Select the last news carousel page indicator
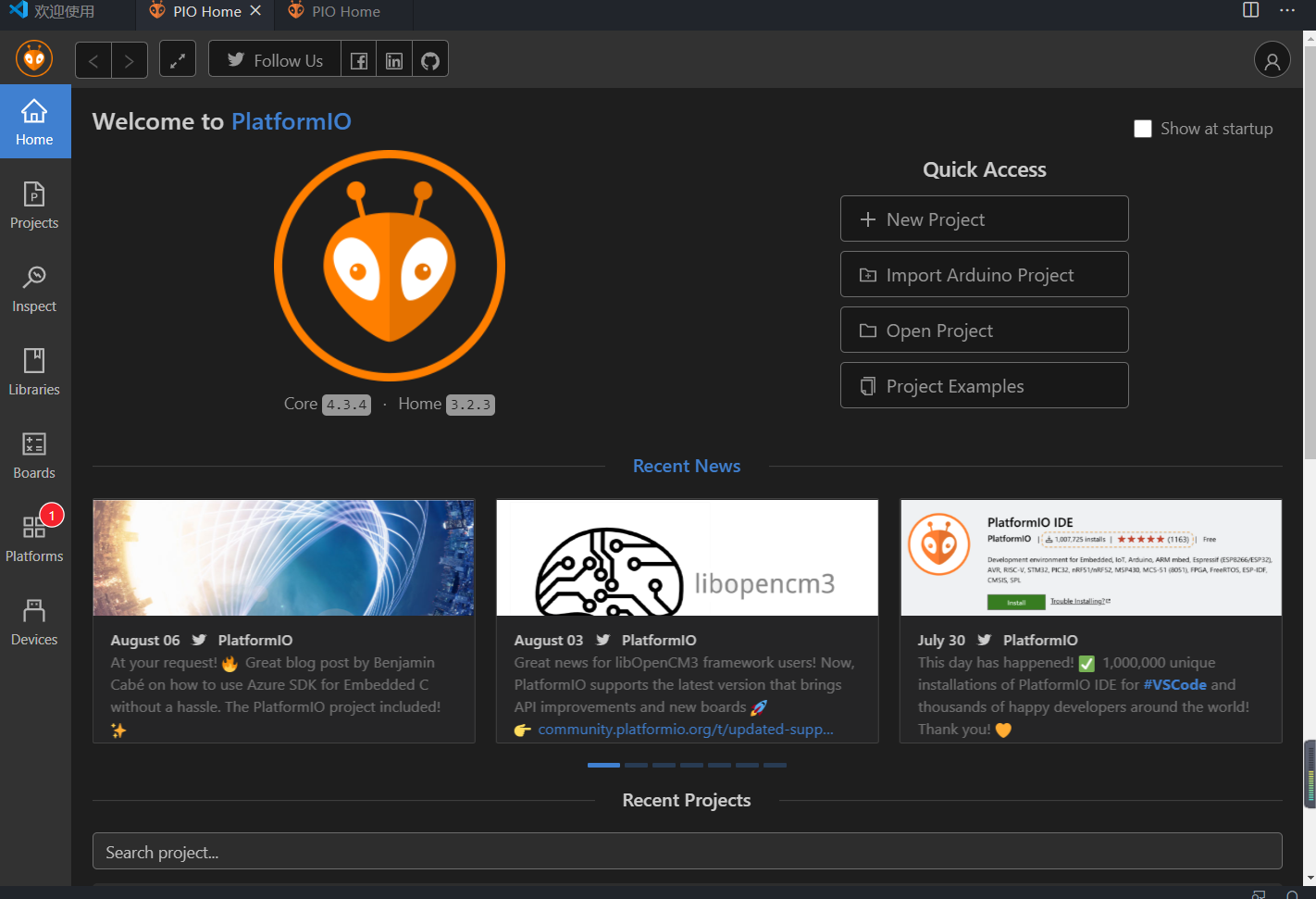1316x899 pixels. coord(775,766)
